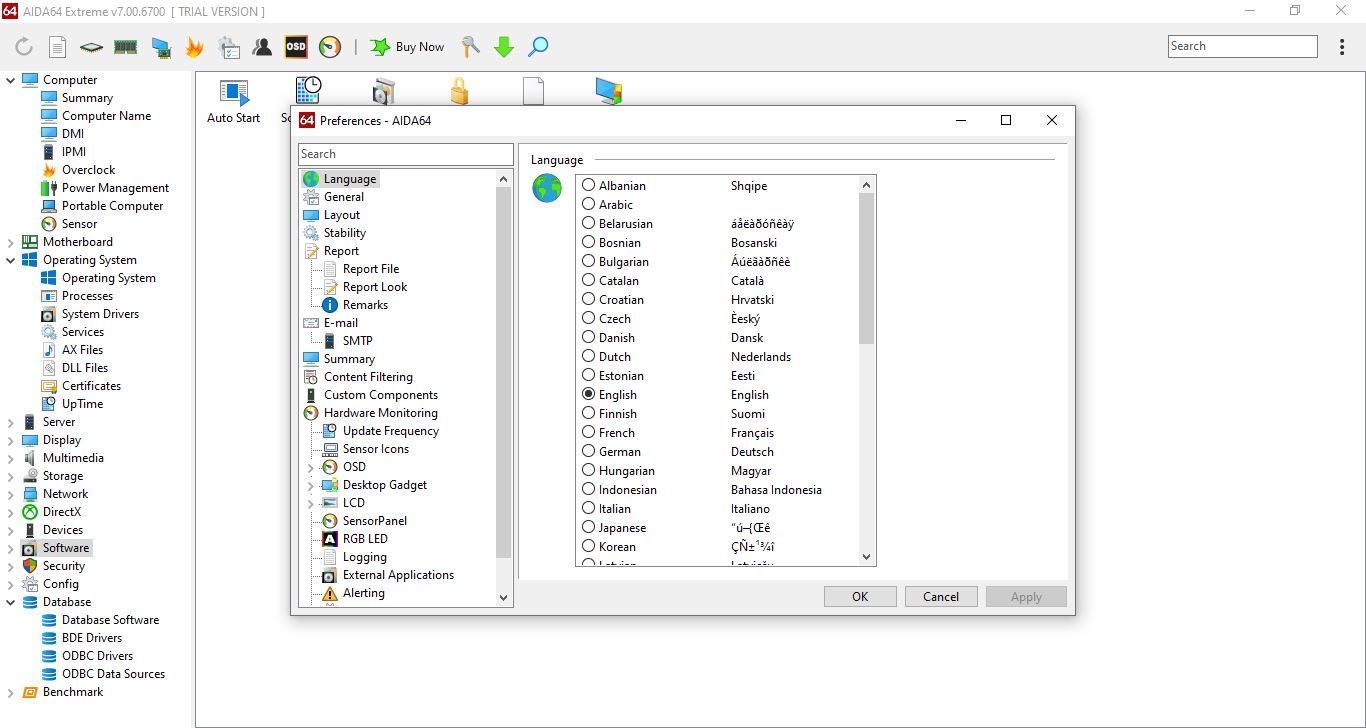Click Cancel in Preferences dialog
1366x728 pixels.
(941, 597)
